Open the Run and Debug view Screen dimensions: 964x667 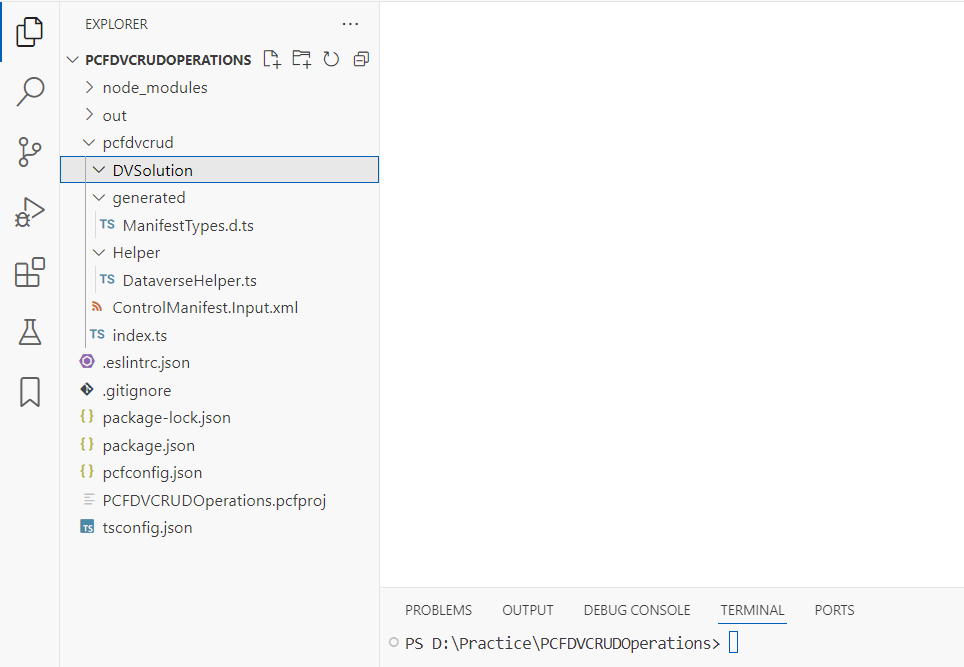(x=30, y=213)
